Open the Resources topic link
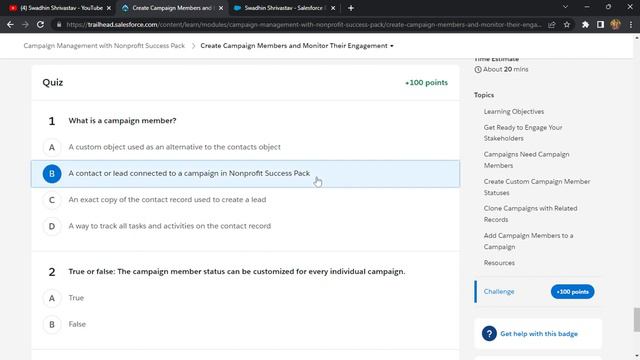 pyautogui.click(x=499, y=263)
